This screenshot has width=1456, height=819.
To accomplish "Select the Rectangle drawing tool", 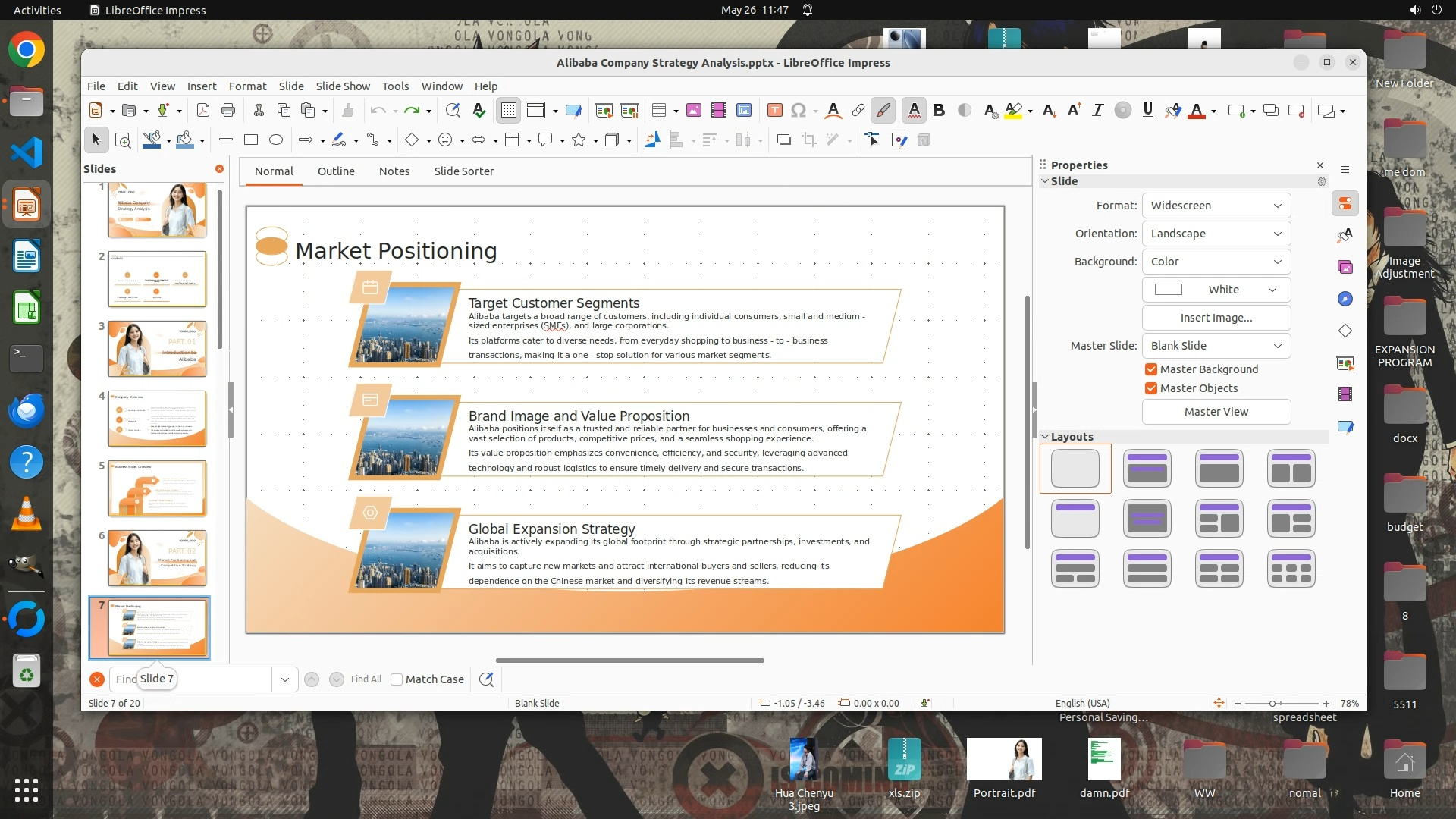I will [x=251, y=140].
